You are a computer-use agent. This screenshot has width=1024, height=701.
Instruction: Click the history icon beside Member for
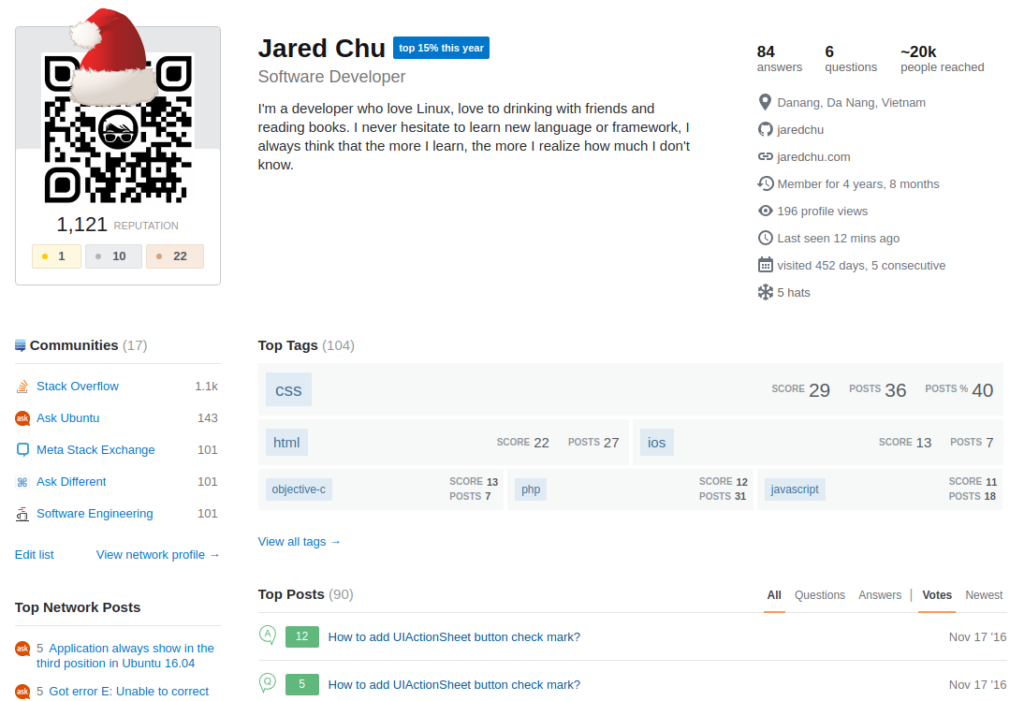pyautogui.click(x=765, y=184)
